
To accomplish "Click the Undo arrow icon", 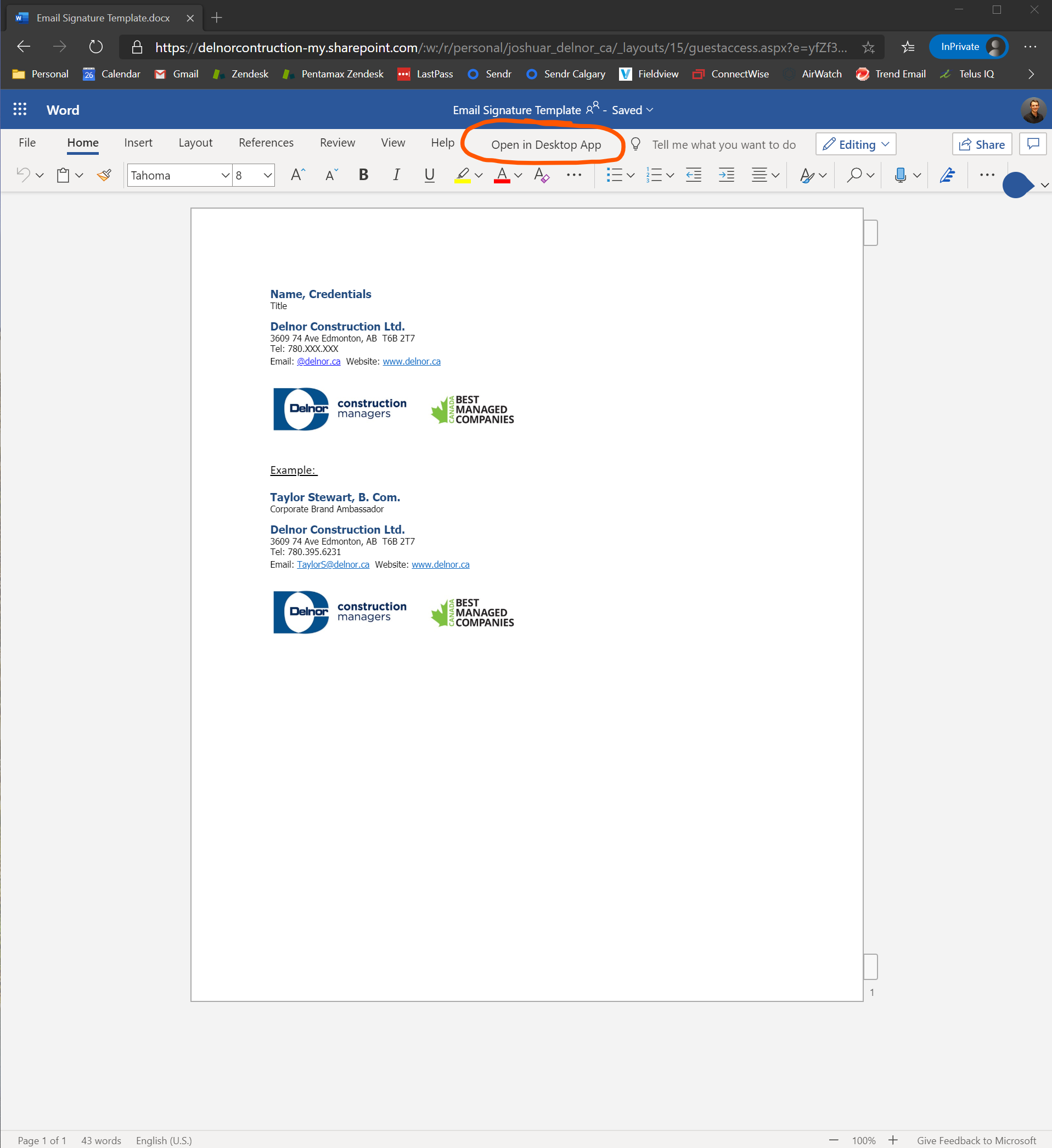I will click(22, 175).
